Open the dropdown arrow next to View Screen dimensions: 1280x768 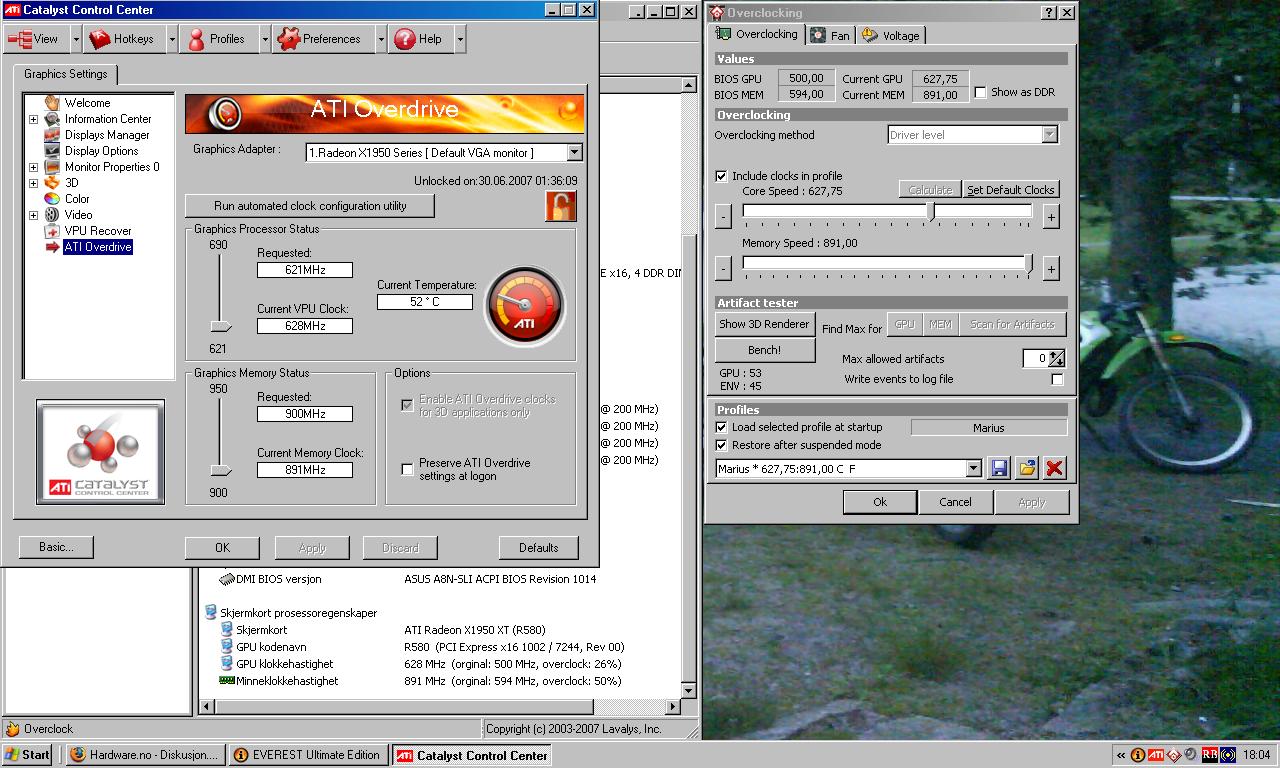(76, 39)
